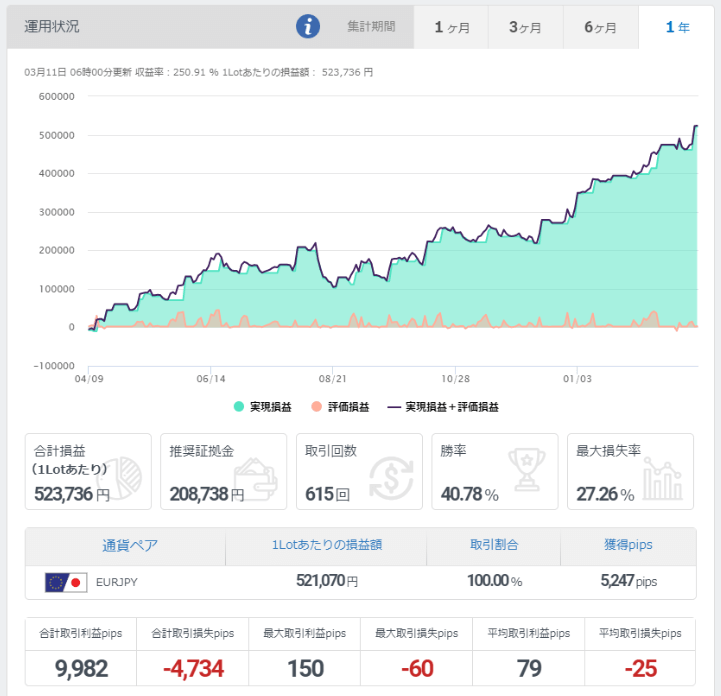The height and width of the screenshot is (696, 721).
Task: Click the bar chart icon in 最大損失率 card
Action: pos(663,478)
